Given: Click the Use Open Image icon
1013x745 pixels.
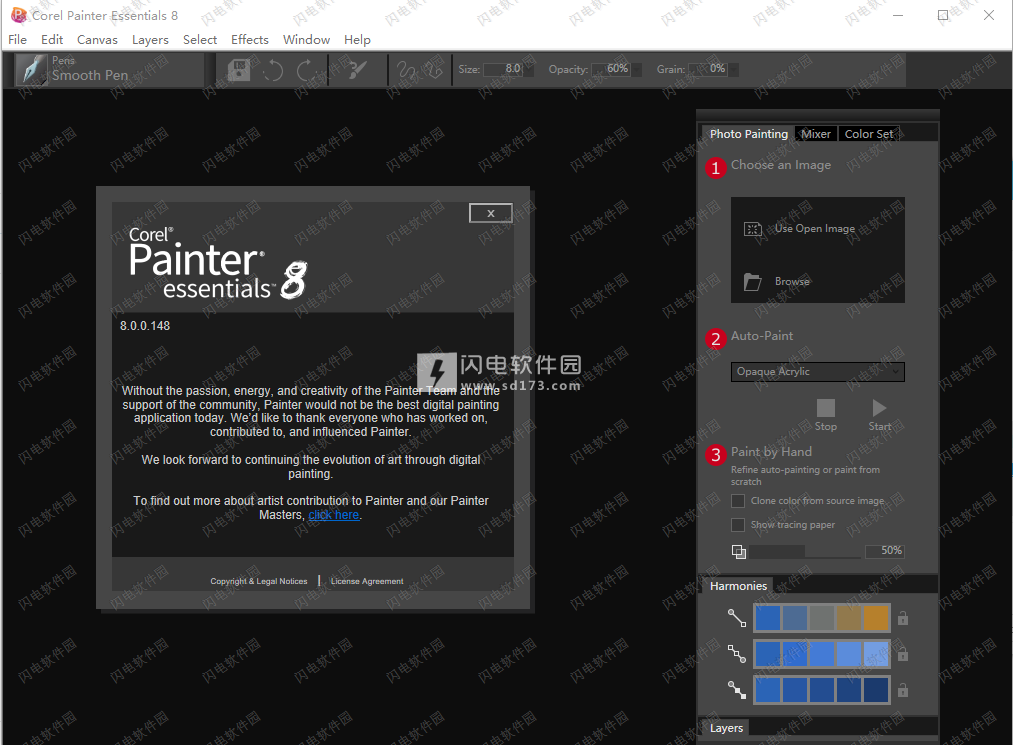Looking at the screenshot, I should click(753, 229).
